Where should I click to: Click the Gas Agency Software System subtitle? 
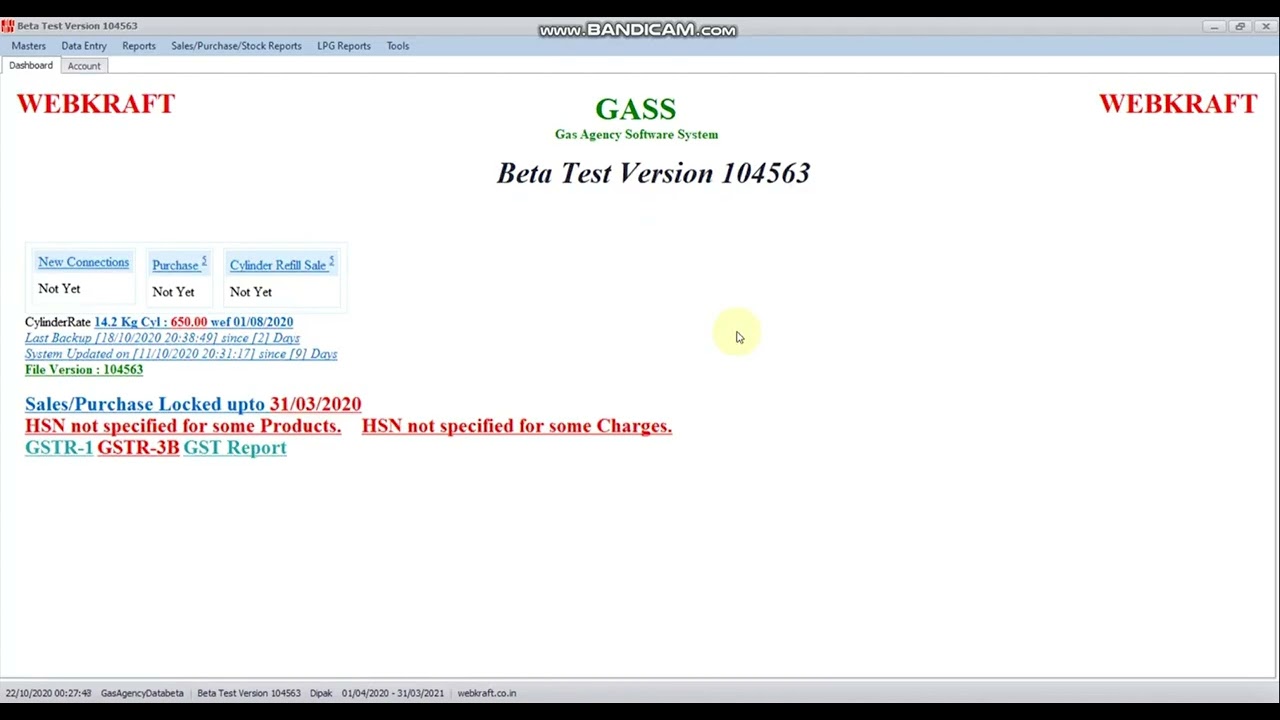636,134
